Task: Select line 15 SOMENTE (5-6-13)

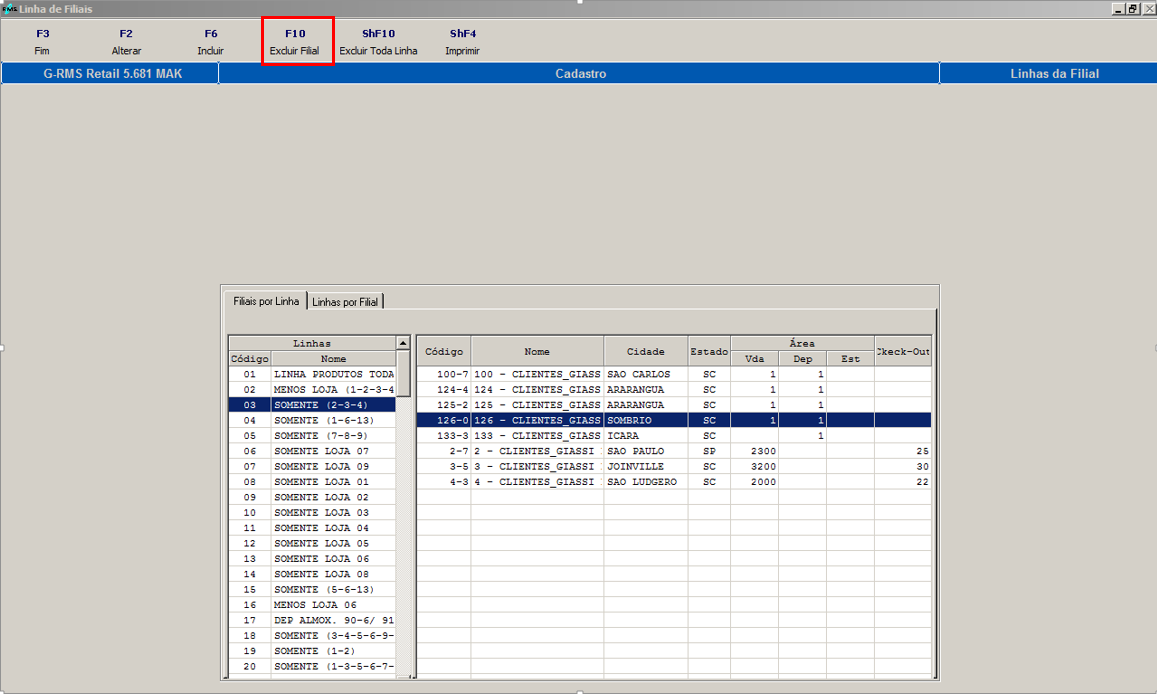Action: pos(312,589)
